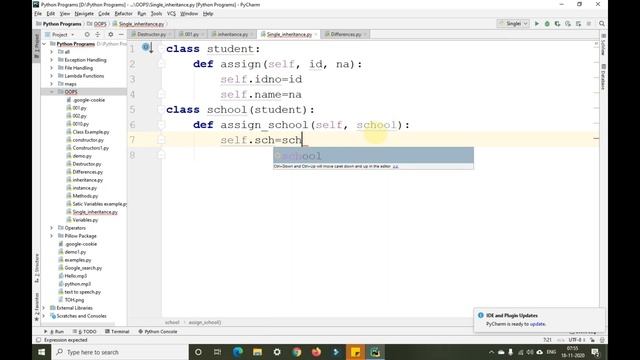
Task: Open the run configuration Single dropdown
Action: (x=513, y=24)
